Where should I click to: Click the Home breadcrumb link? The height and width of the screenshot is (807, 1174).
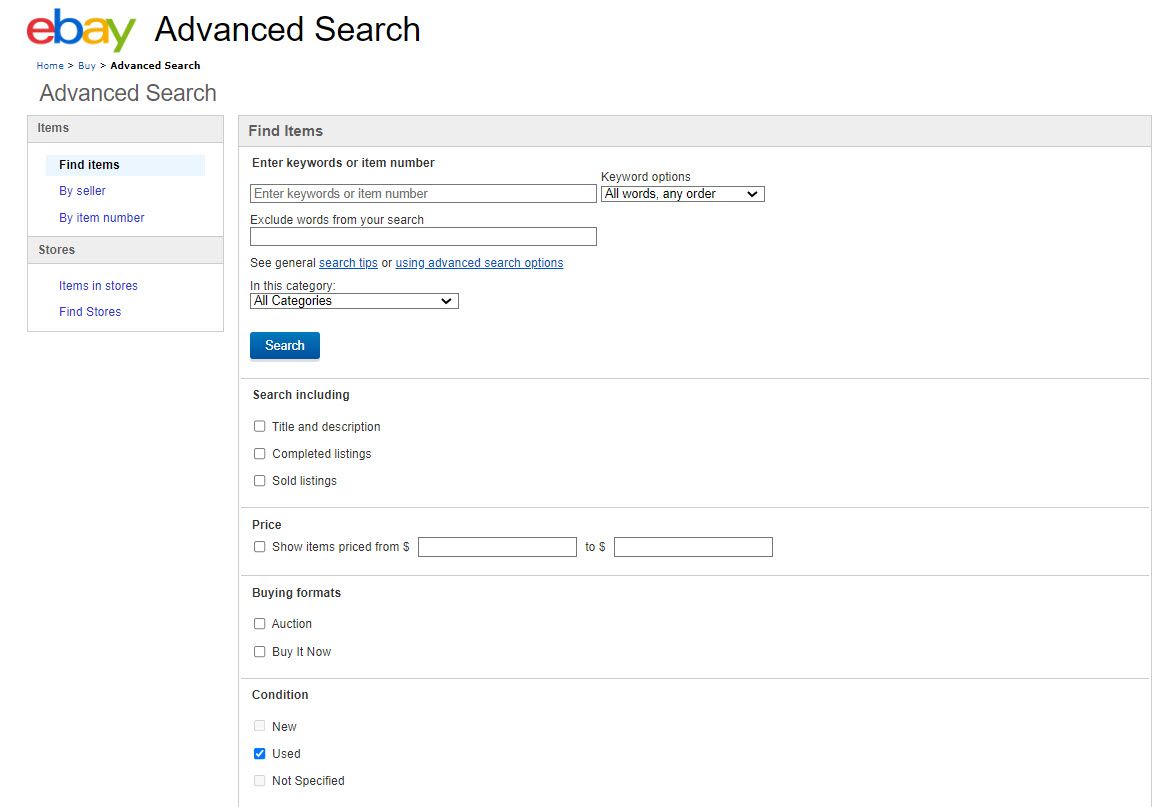pos(50,65)
